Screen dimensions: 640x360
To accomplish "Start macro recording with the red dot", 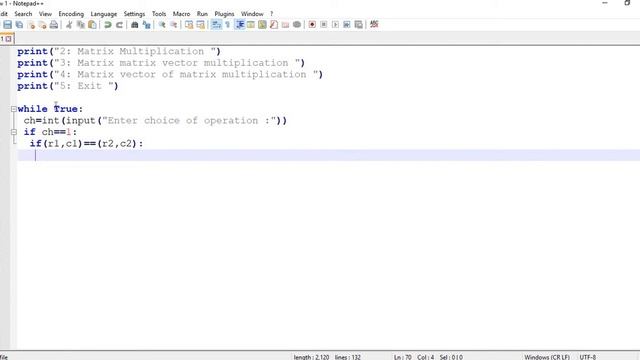I will 312,25.
